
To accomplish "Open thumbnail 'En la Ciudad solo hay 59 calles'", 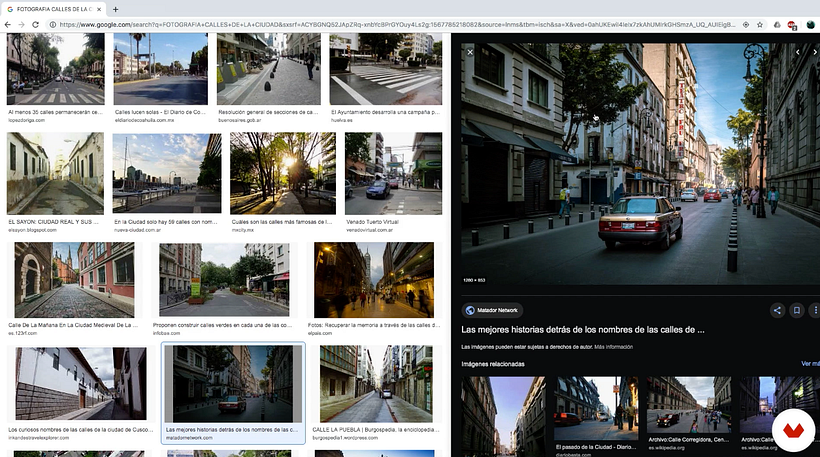I will (x=167, y=173).
